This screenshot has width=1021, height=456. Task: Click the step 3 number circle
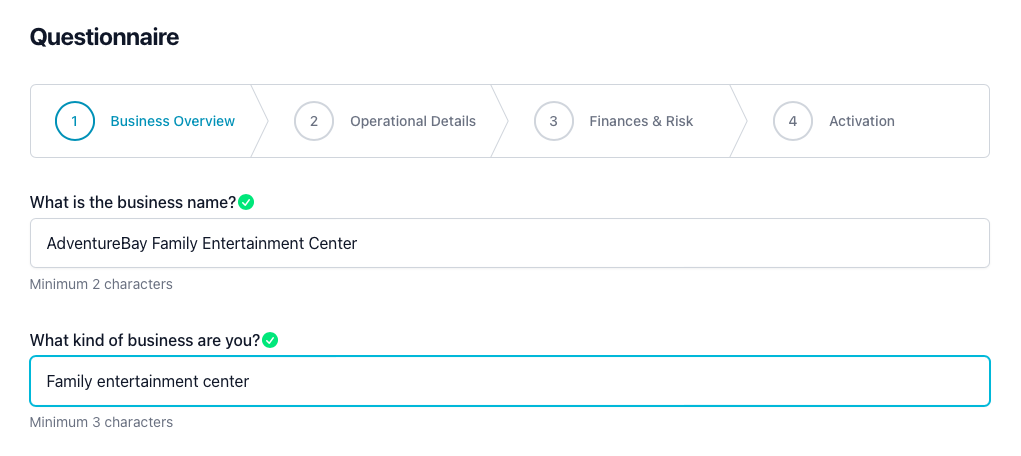tap(553, 121)
